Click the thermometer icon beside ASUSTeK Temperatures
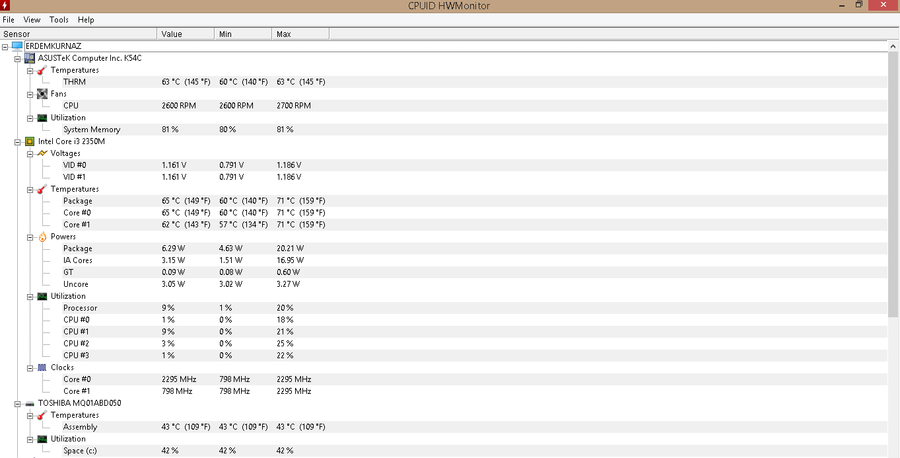 42,70
